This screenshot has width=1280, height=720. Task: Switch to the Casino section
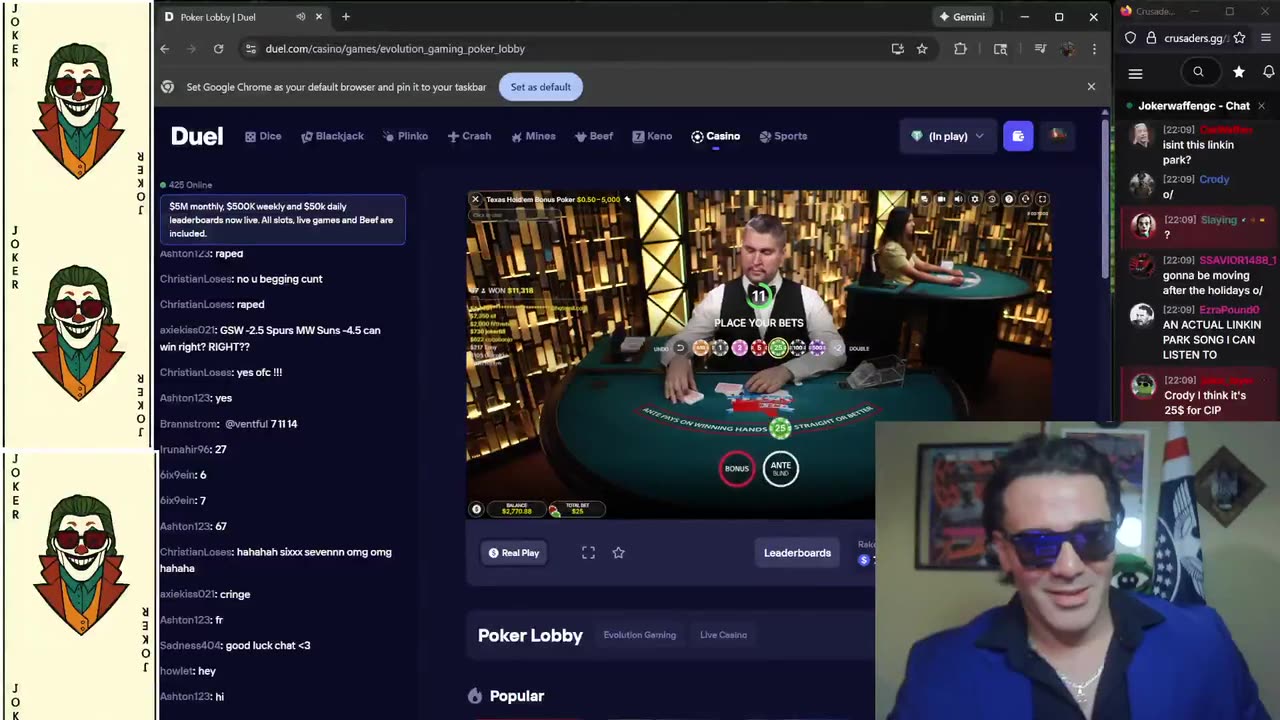point(715,136)
